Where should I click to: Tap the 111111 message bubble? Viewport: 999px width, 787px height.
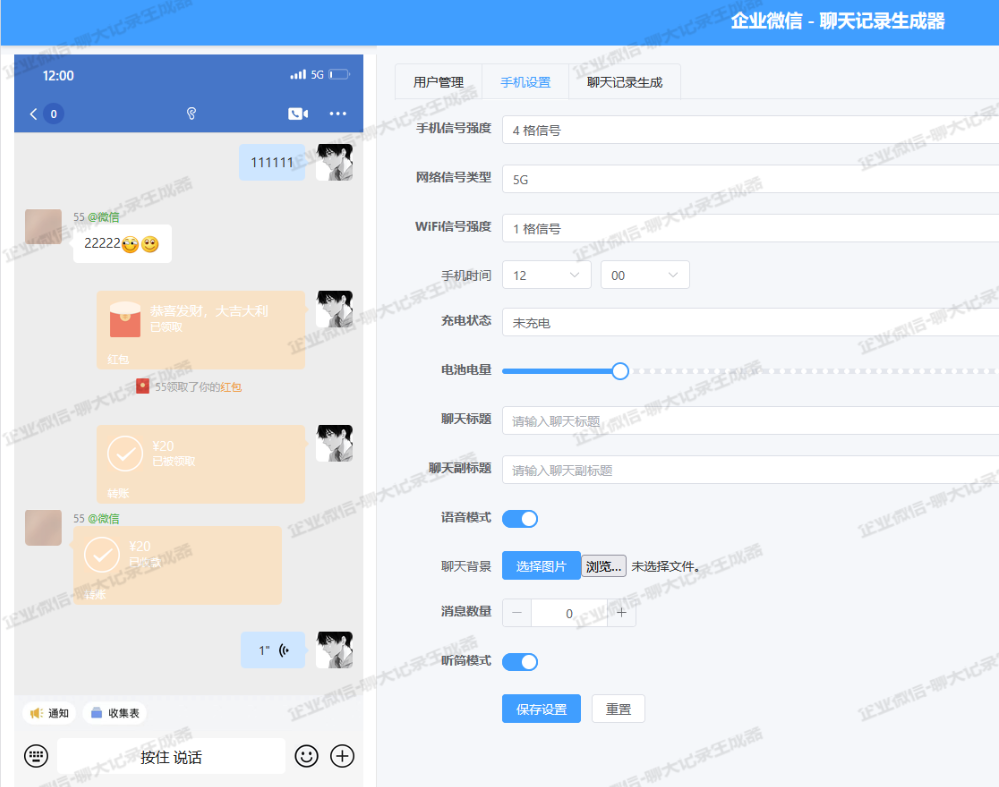272,162
